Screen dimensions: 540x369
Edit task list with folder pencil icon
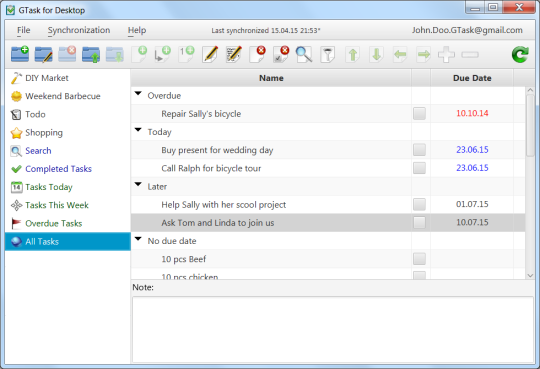pyautogui.click(x=43, y=54)
